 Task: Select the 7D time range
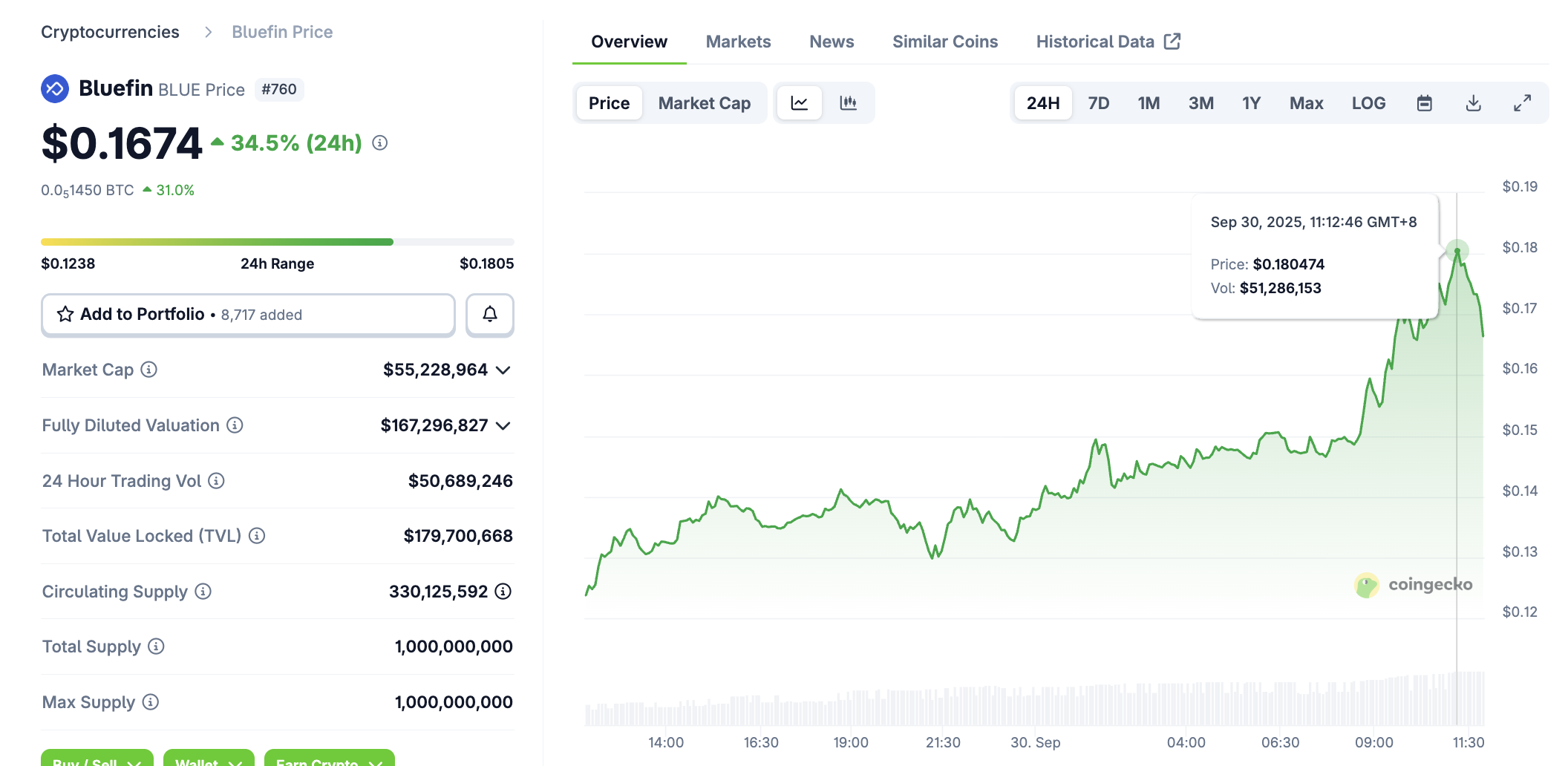tap(1098, 103)
